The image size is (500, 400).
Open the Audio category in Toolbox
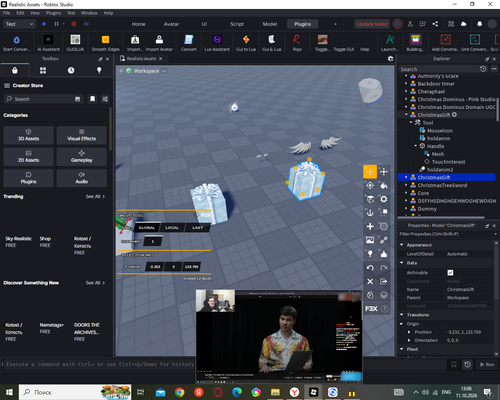coord(82,178)
